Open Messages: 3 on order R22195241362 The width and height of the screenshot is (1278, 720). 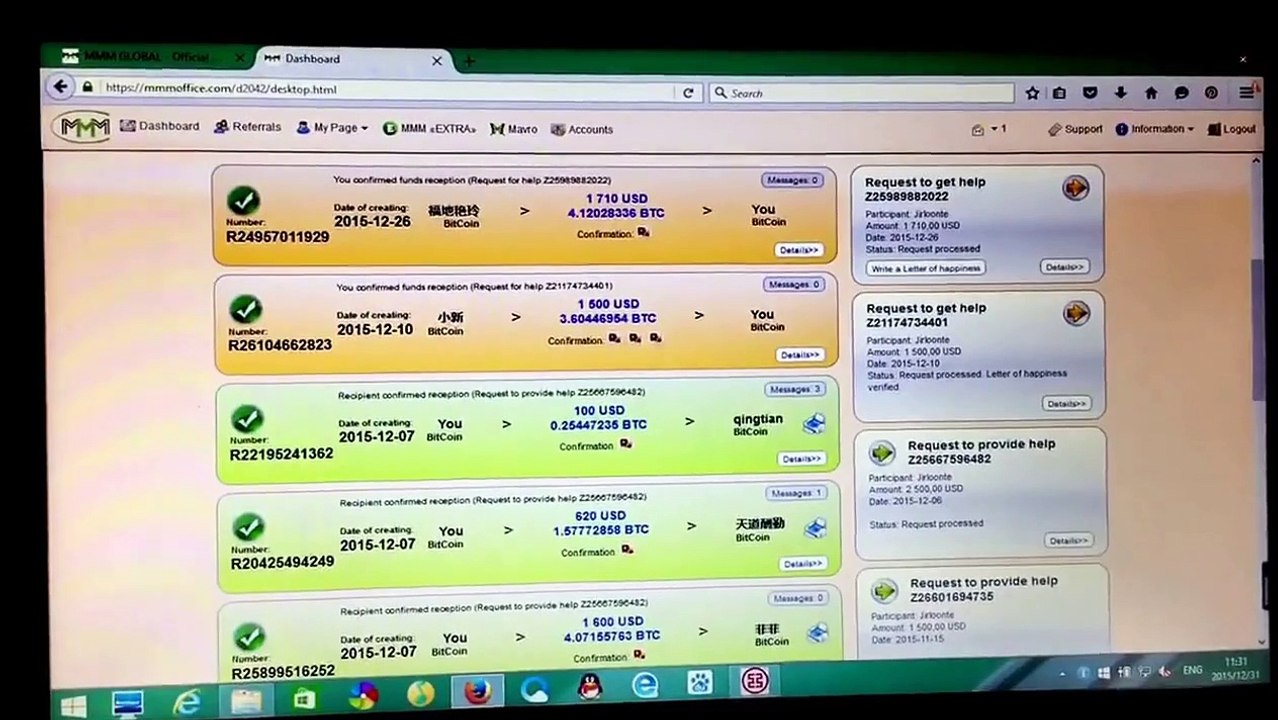pyautogui.click(x=796, y=389)
